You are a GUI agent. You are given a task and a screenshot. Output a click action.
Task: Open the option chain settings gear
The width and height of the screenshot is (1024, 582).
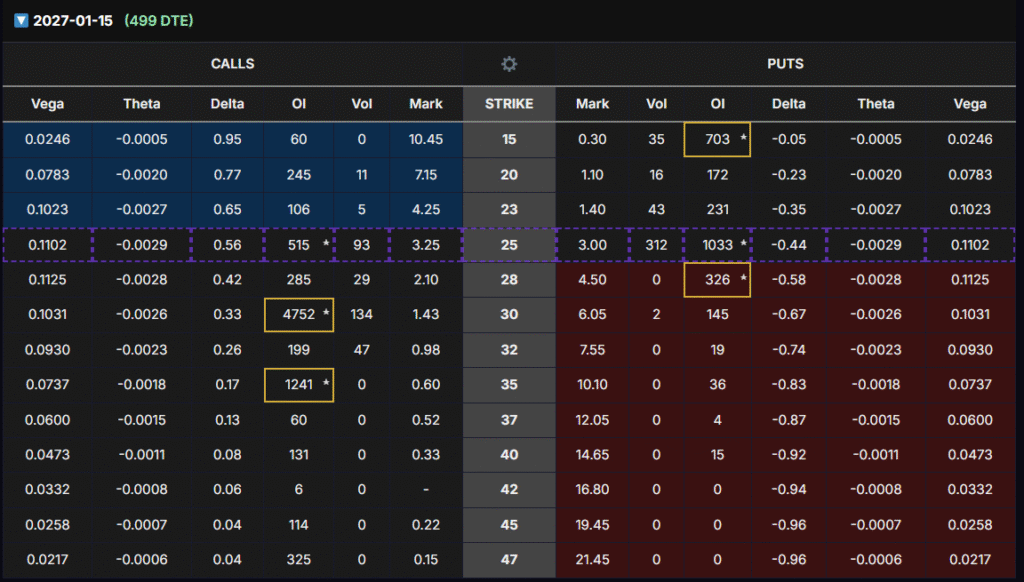509,64
